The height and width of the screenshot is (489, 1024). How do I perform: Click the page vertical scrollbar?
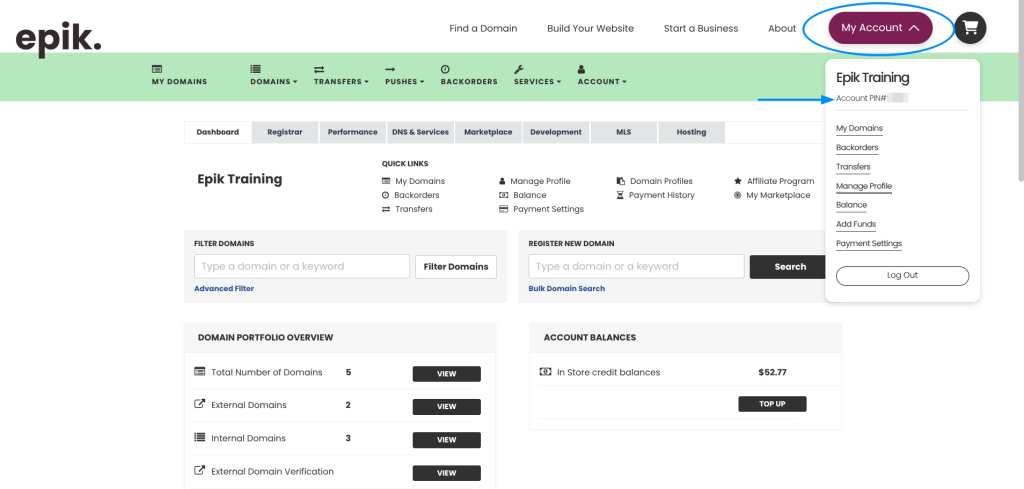(1021, 91)
